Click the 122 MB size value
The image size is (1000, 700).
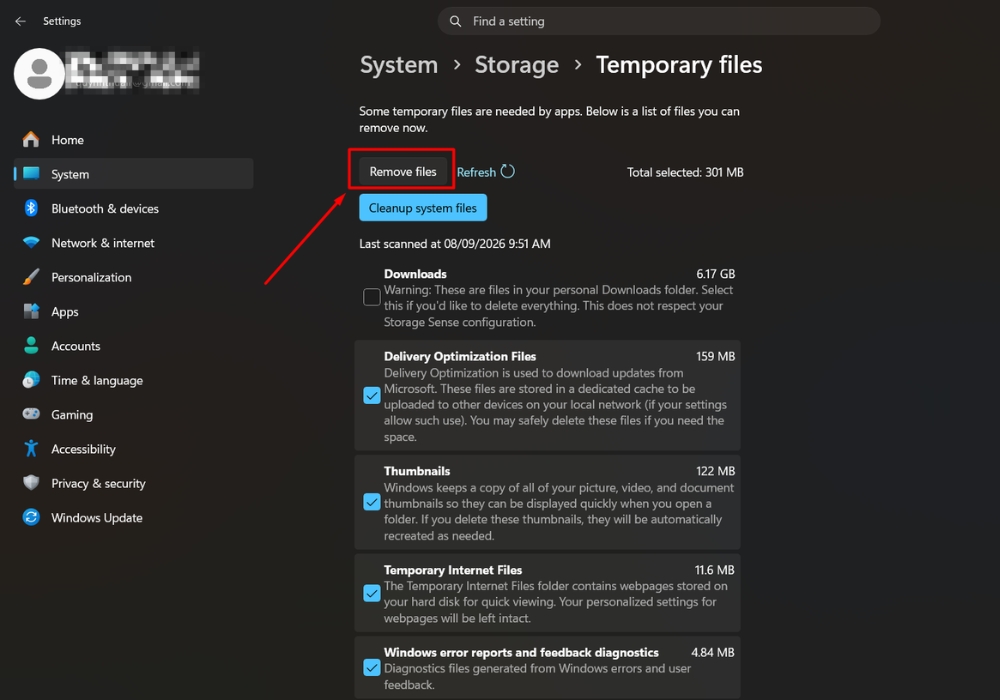(716, 471)
